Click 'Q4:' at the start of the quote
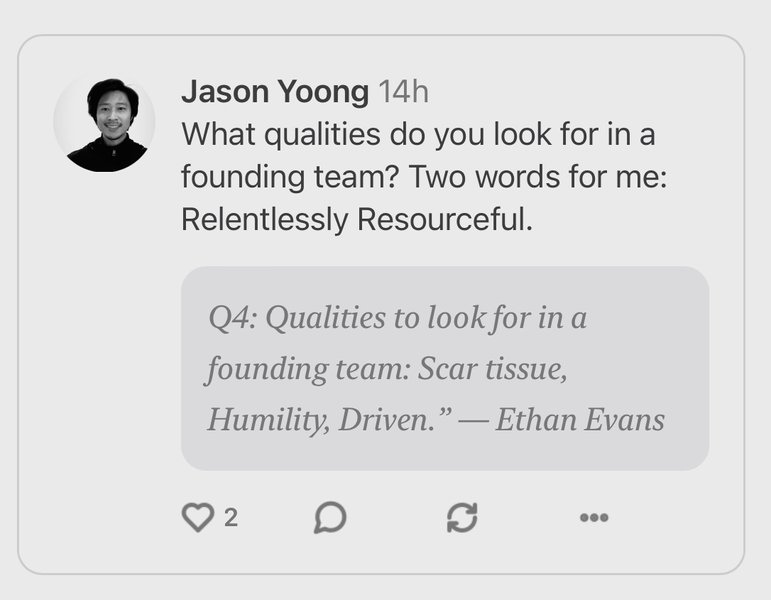The image size is (771, 600). pos(232,318)
